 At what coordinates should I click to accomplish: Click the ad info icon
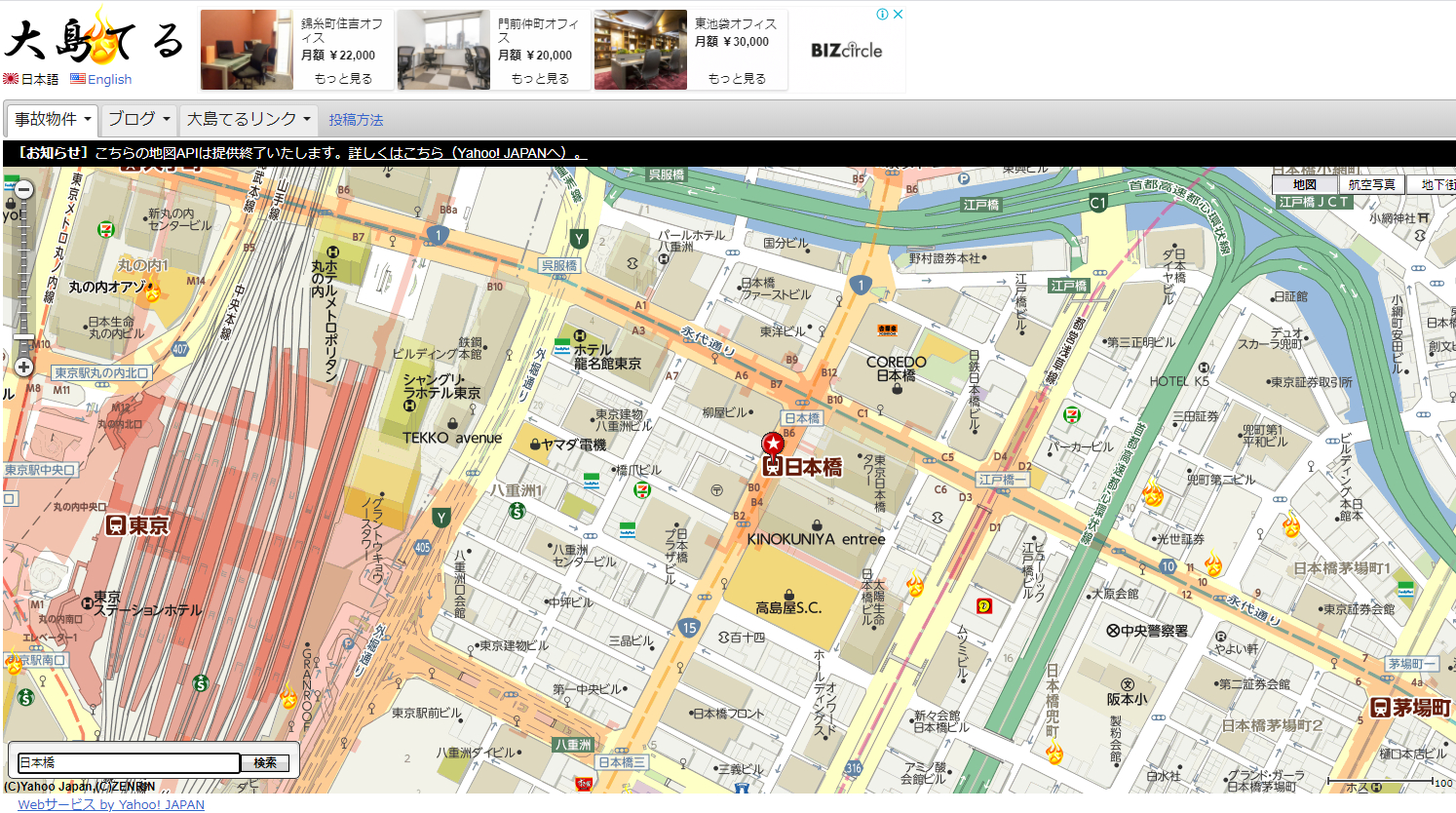click(882, 15)
